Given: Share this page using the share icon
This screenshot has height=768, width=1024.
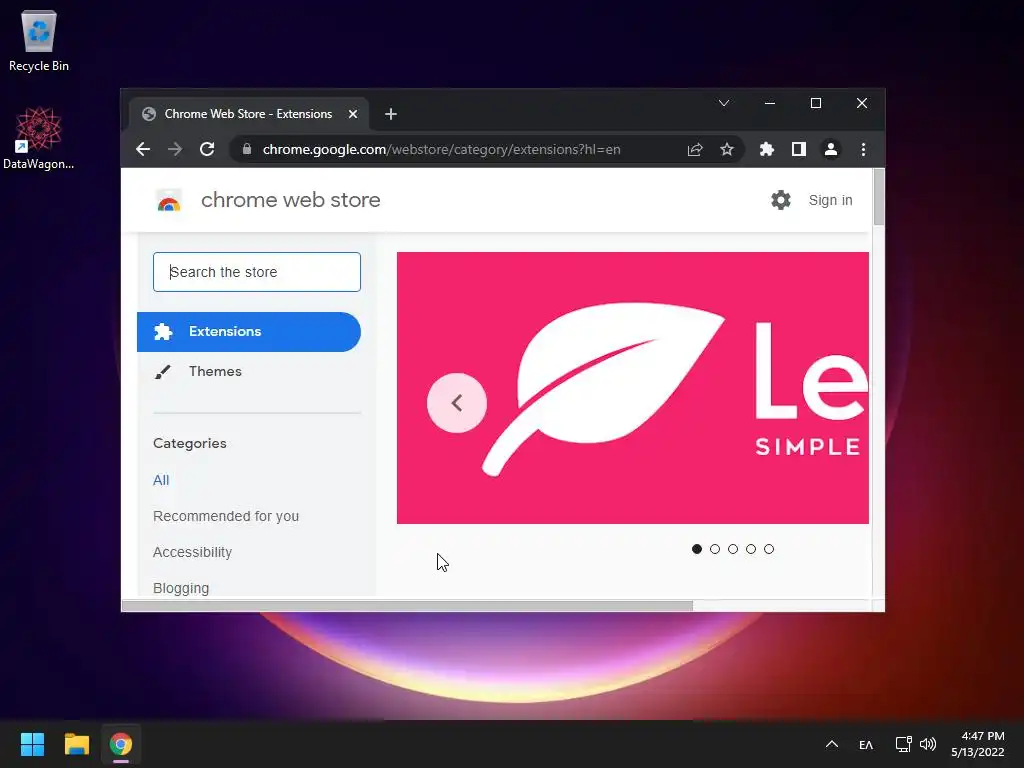Looking at the screenshot, I should 695,150.
